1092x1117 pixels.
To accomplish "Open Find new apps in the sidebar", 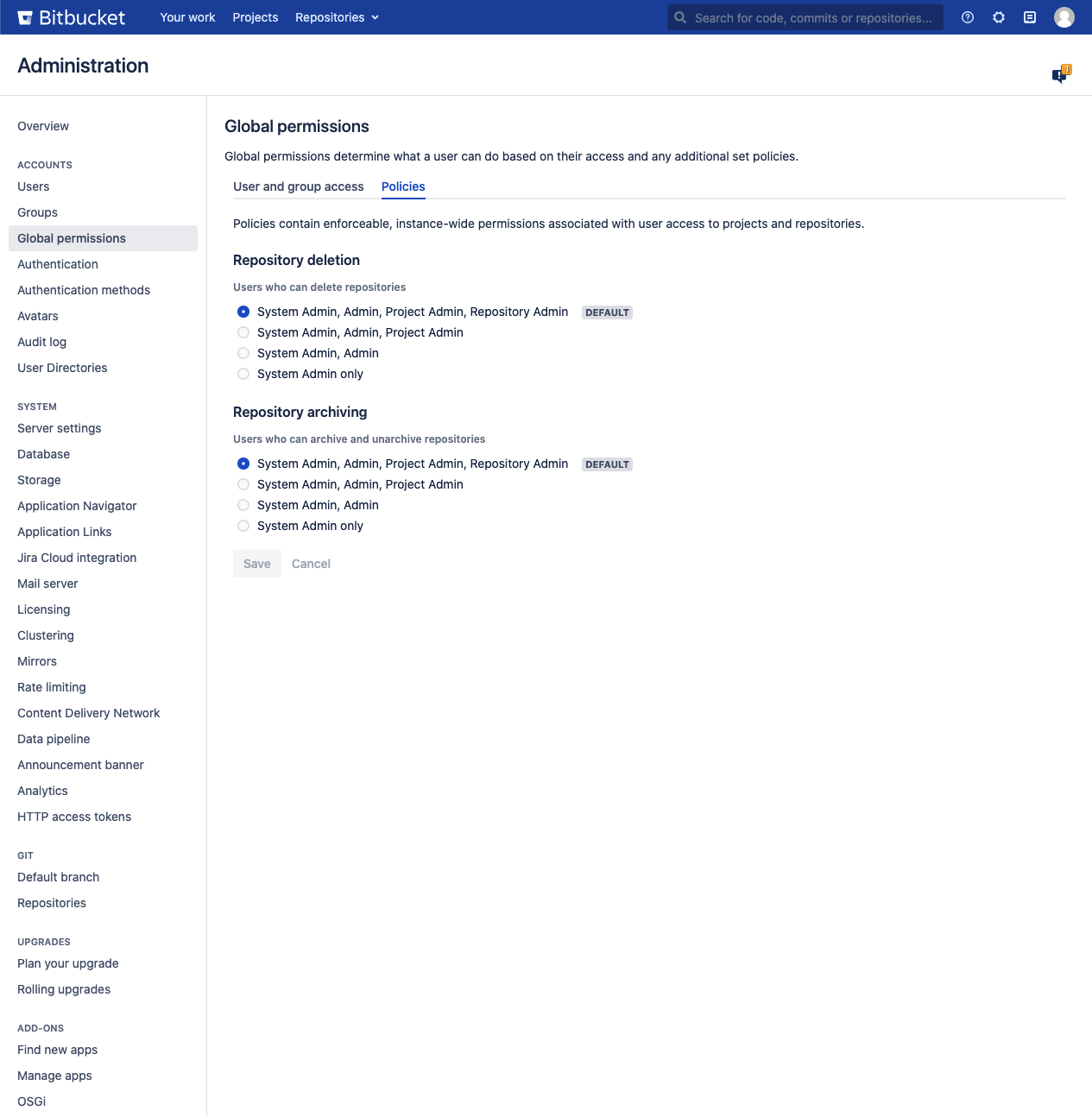I will [58, 1050].
